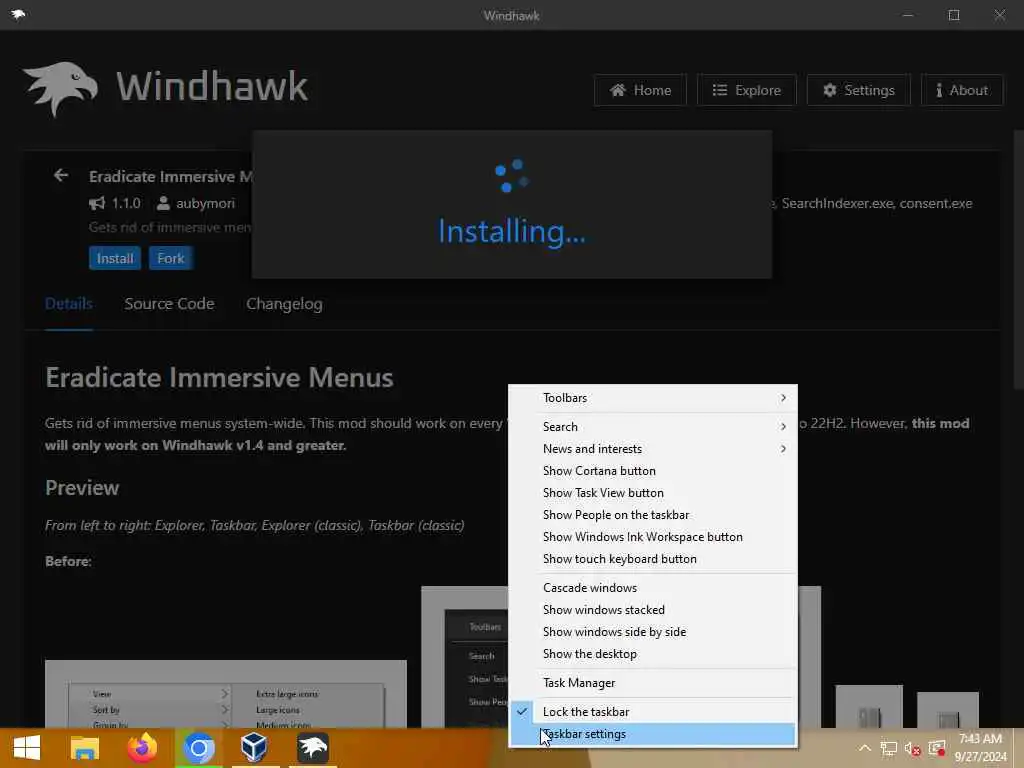Viewport: 1024px width, 768px height.
Task: Toggle Show Task View button option
Action: pos(653,493)
